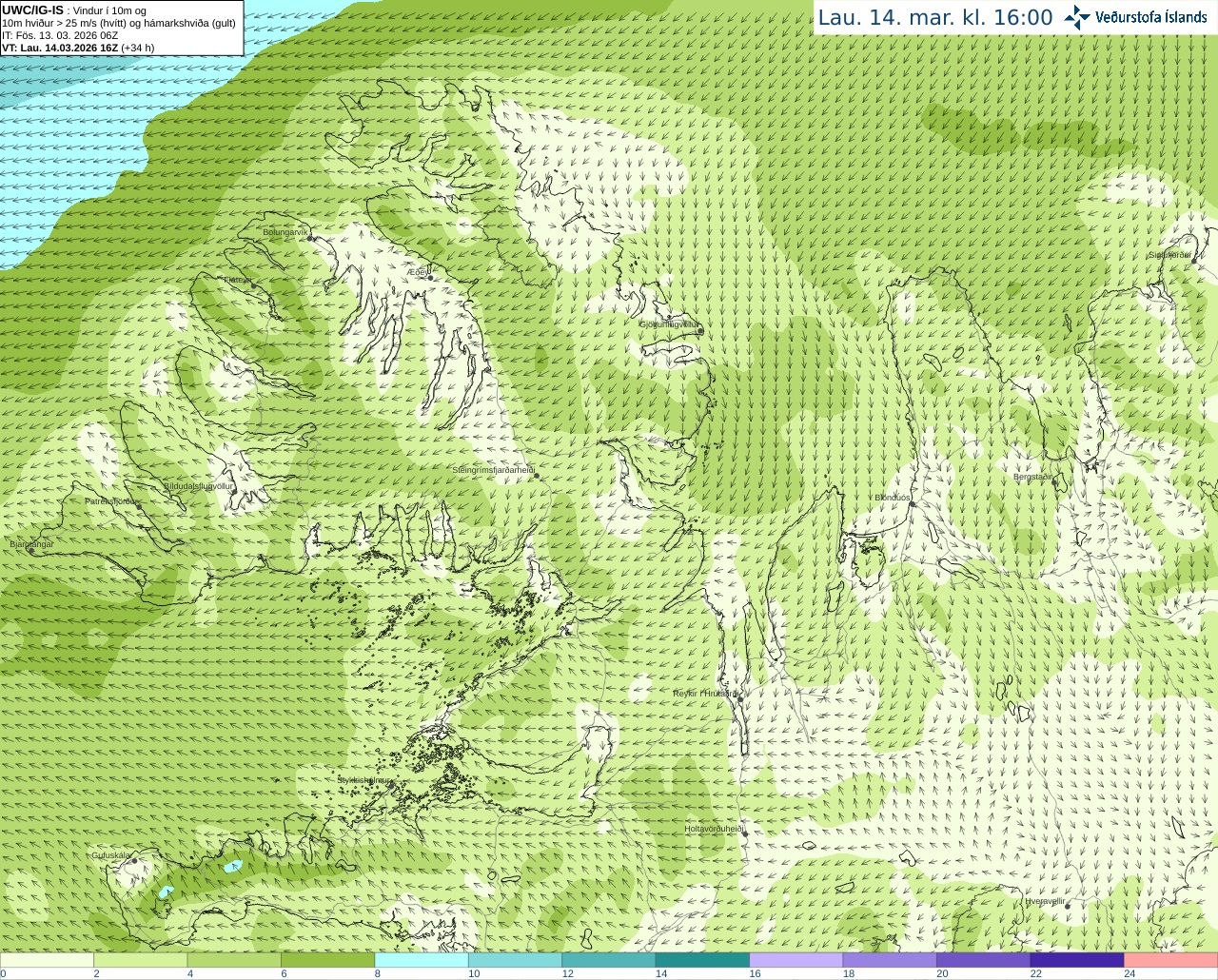Select the Stykkishólmur station label
The width and height of the screenshot is (1218, 980).
(363, 779)
